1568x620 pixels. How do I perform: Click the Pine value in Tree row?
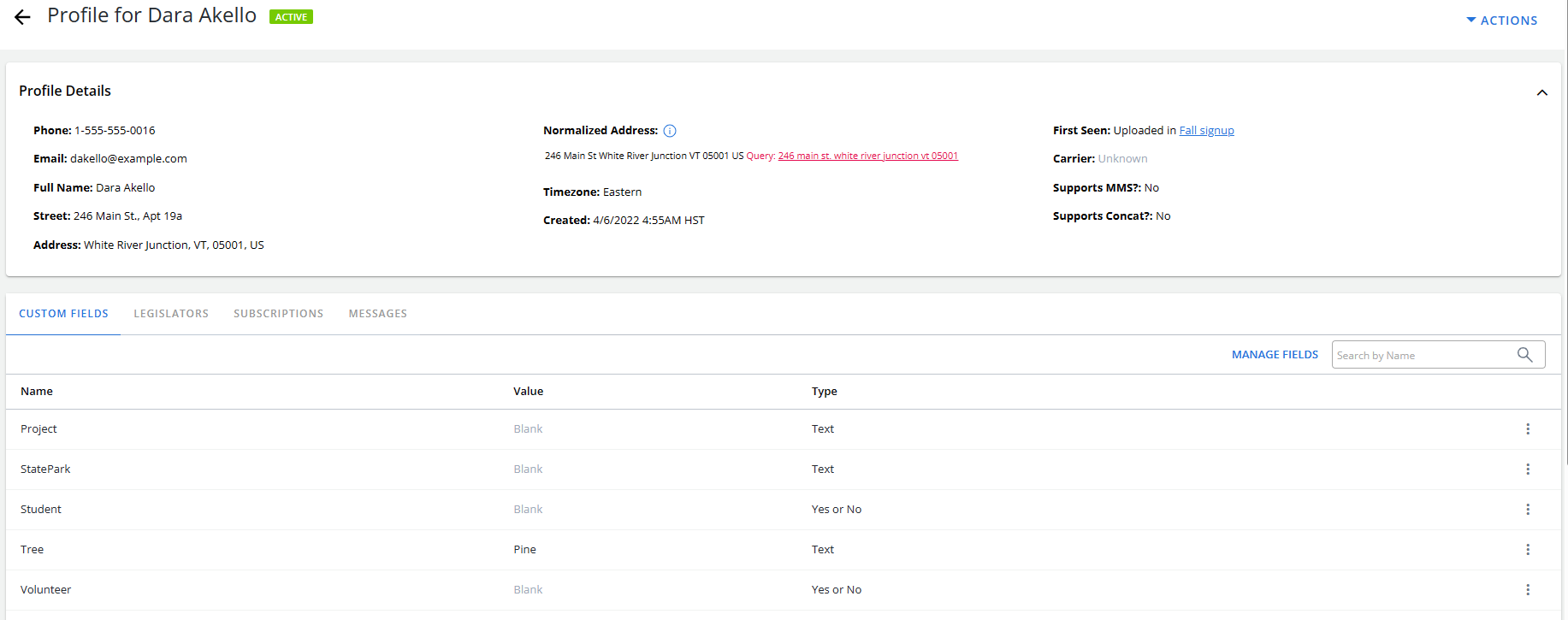pyautogui.click(x=524, y=550)
